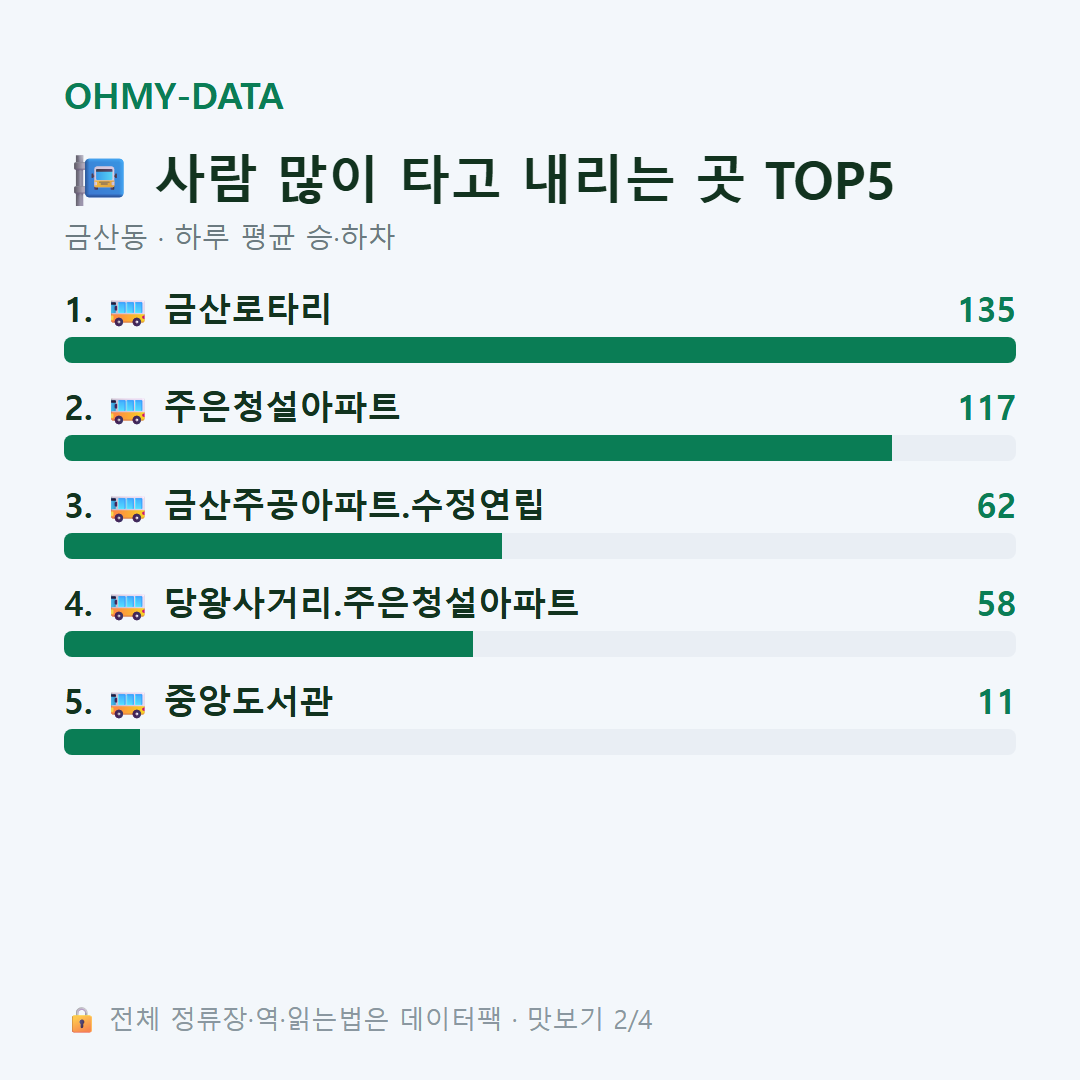Click the bus icon beside 금산로타리

click(128, 312)
